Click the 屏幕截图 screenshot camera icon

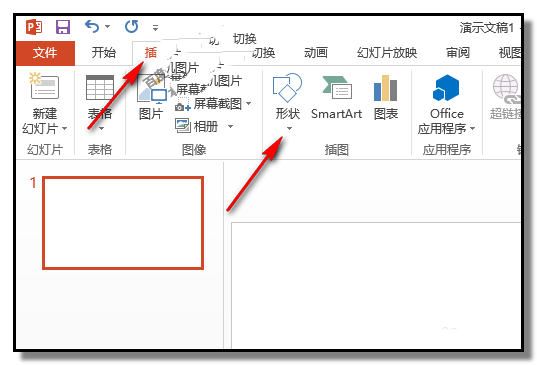coord(183,104)
